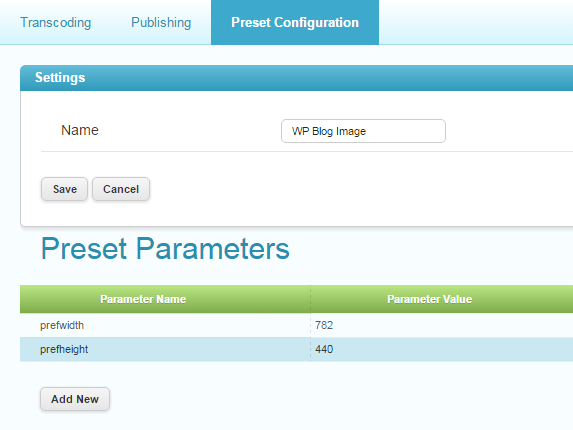Click the empty tab bar area beside Preset Configuration
The height and width of the screenshot is (430, 573).
[x=476, y=22]
